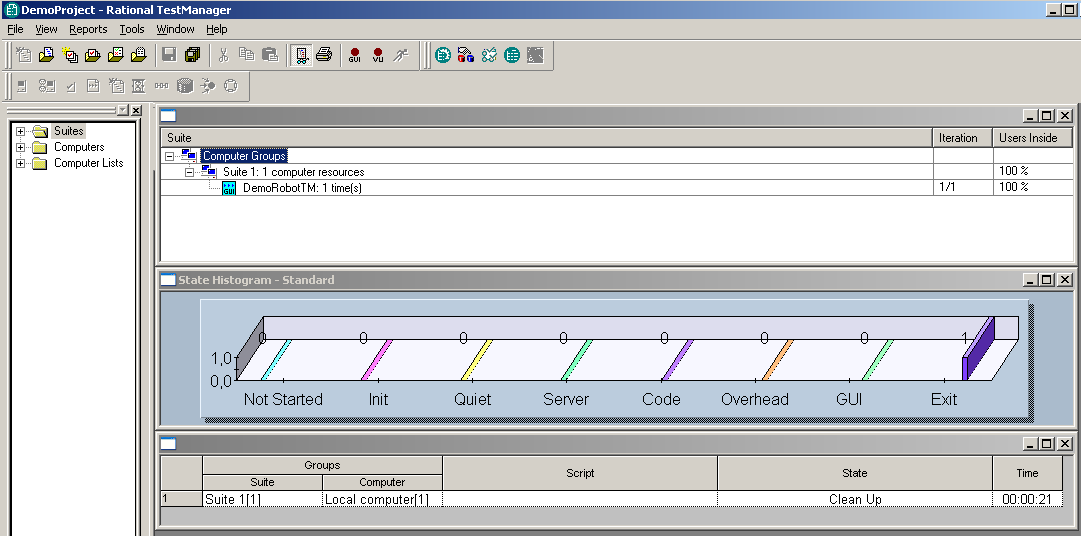Toggle the pressed workspace view toolbar button
1081x536 pixels.
pos(300,55)
